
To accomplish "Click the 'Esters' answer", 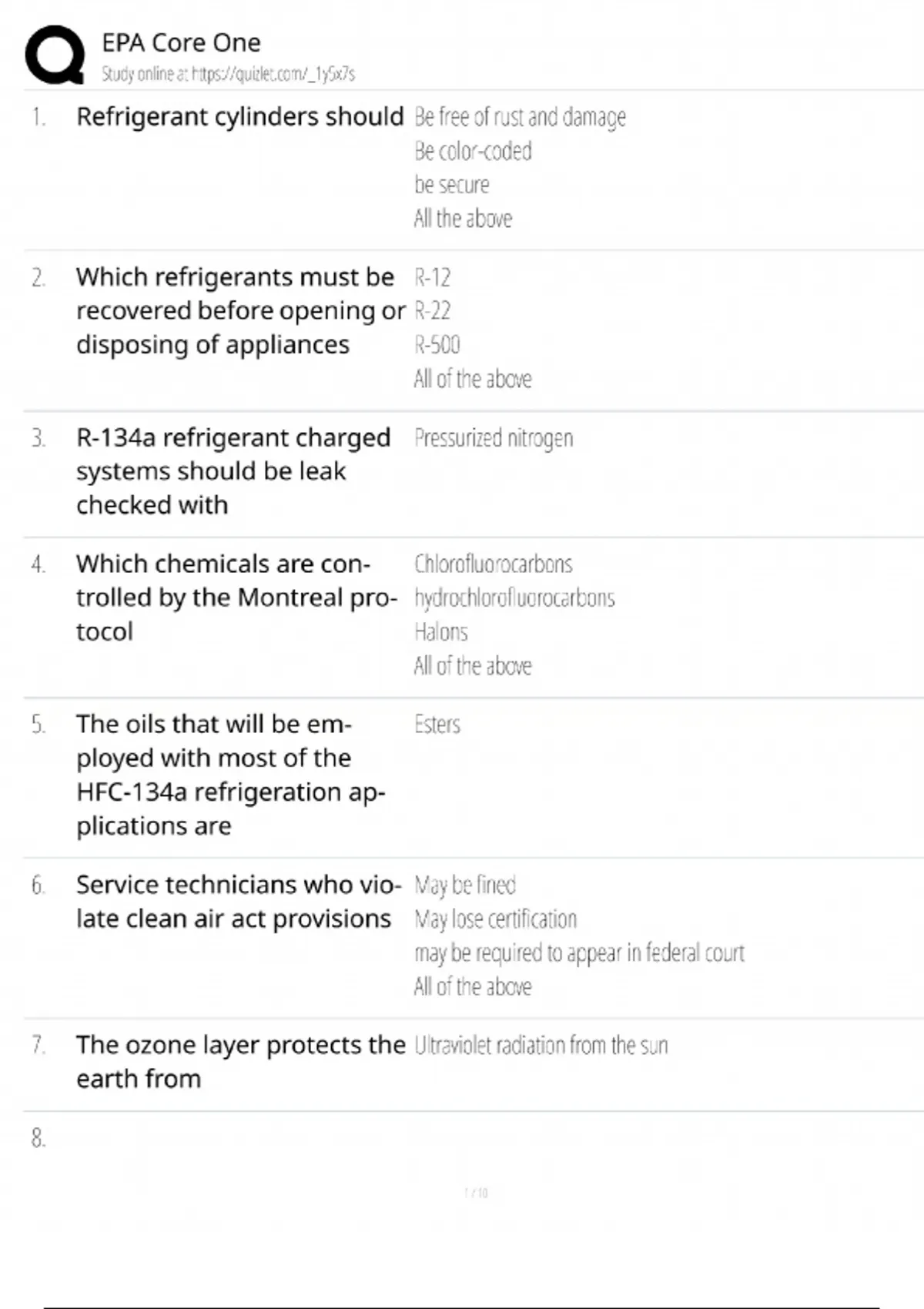I will pyautogui.click(x=437, y=725).
